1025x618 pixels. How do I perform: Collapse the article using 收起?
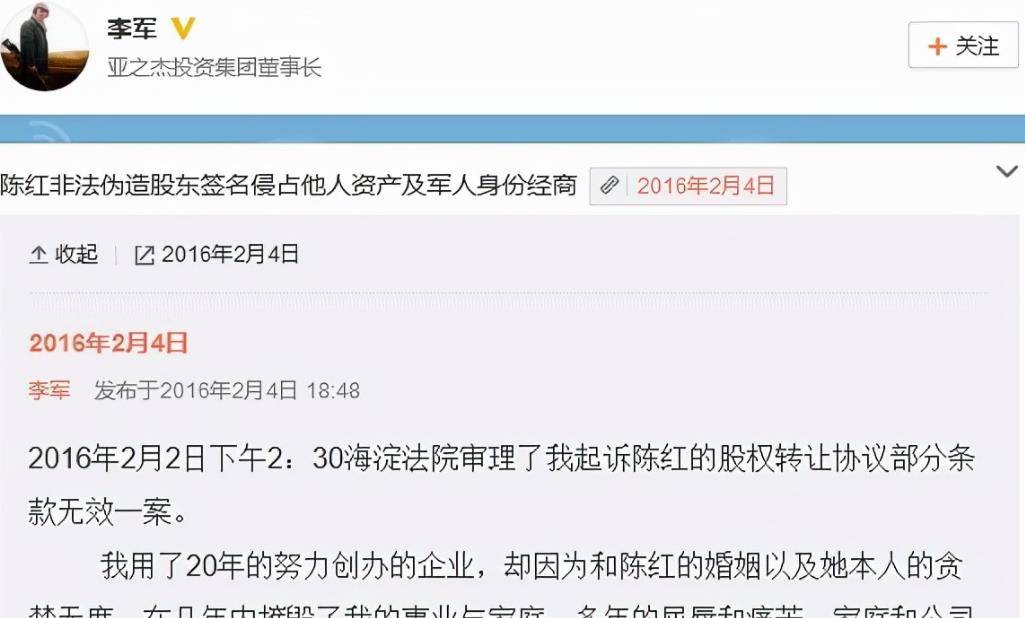pyautogui.click(x=63, y=254)
